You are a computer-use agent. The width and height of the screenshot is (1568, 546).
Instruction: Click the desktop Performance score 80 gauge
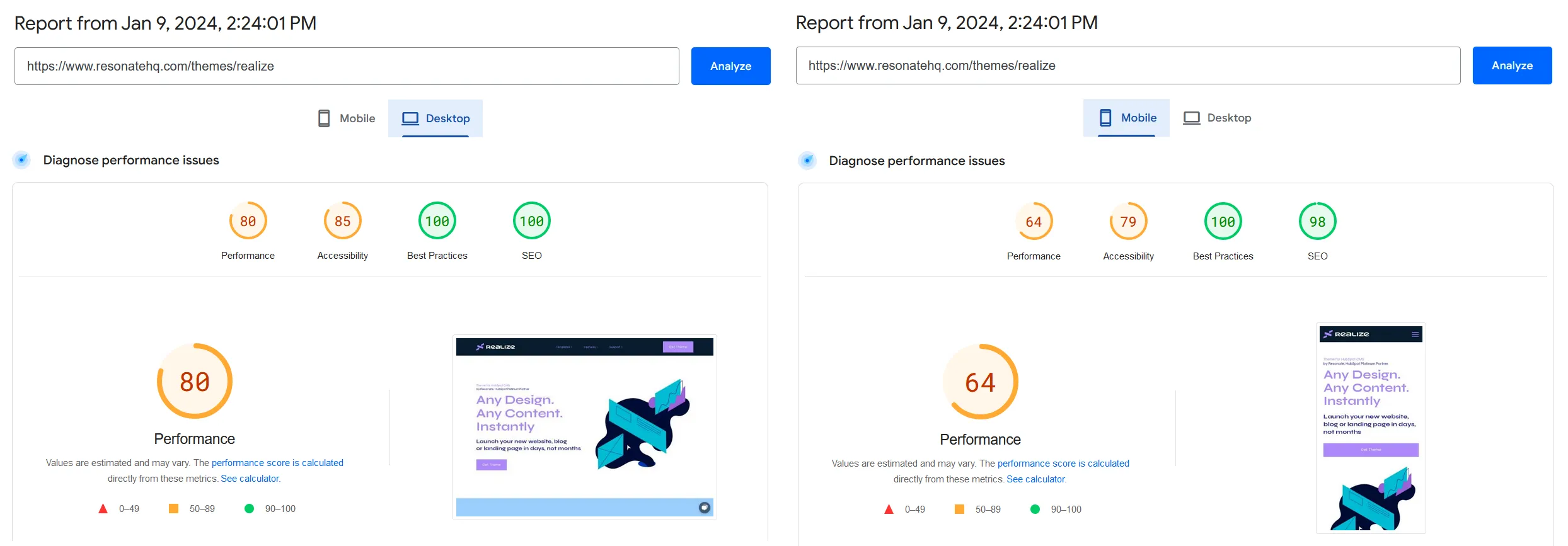click(248, 221)
